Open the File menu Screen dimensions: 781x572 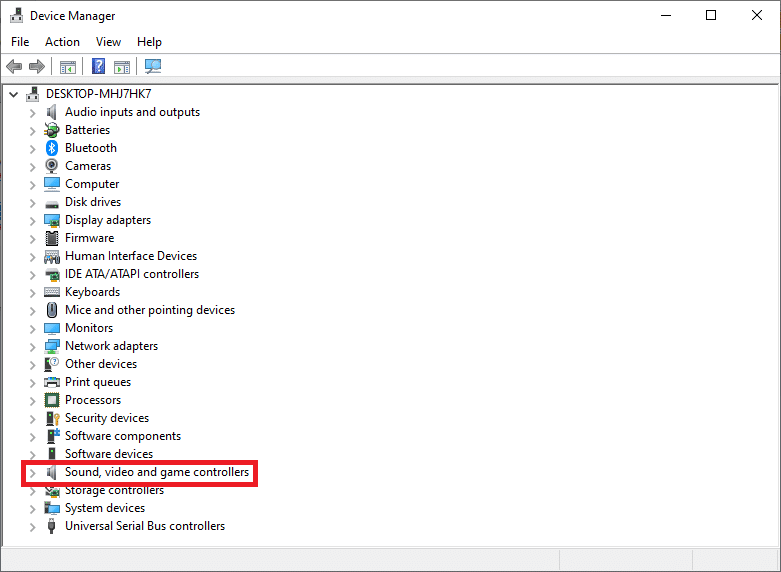pyautogui.click(x=20, y=42)
